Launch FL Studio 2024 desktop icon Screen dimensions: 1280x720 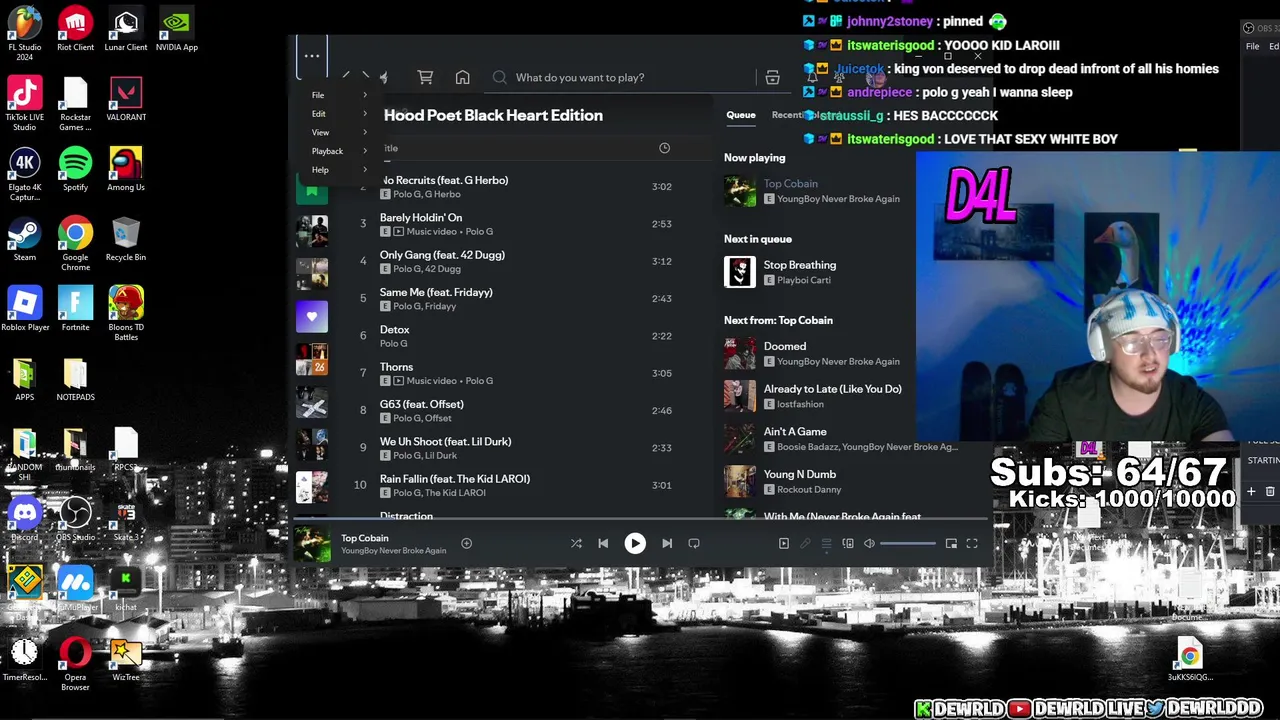tap(25, 32)
